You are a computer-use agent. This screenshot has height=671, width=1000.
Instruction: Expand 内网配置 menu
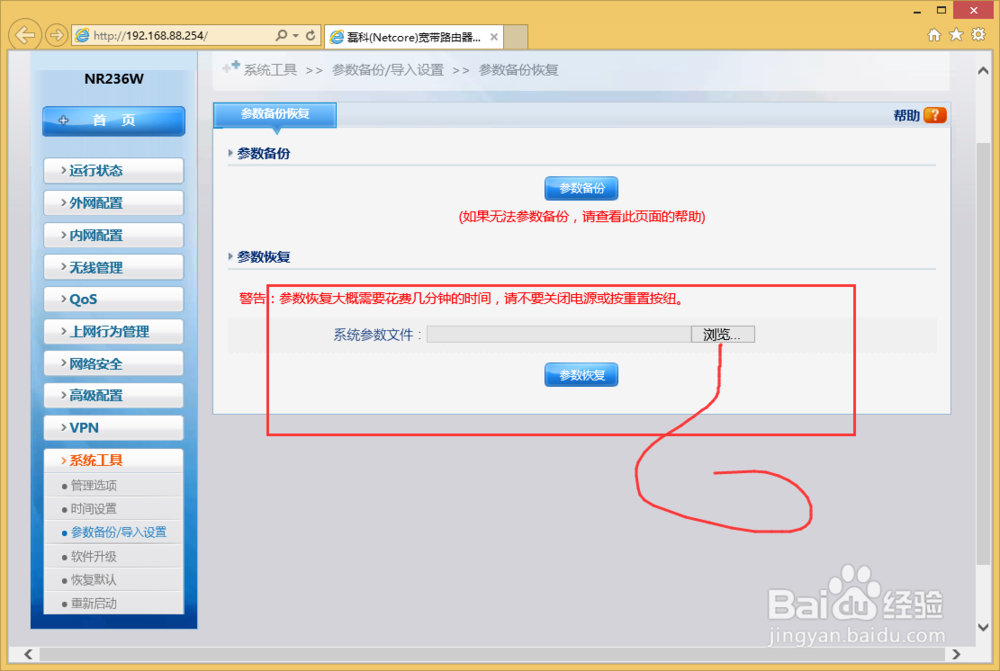pos(114,235)
